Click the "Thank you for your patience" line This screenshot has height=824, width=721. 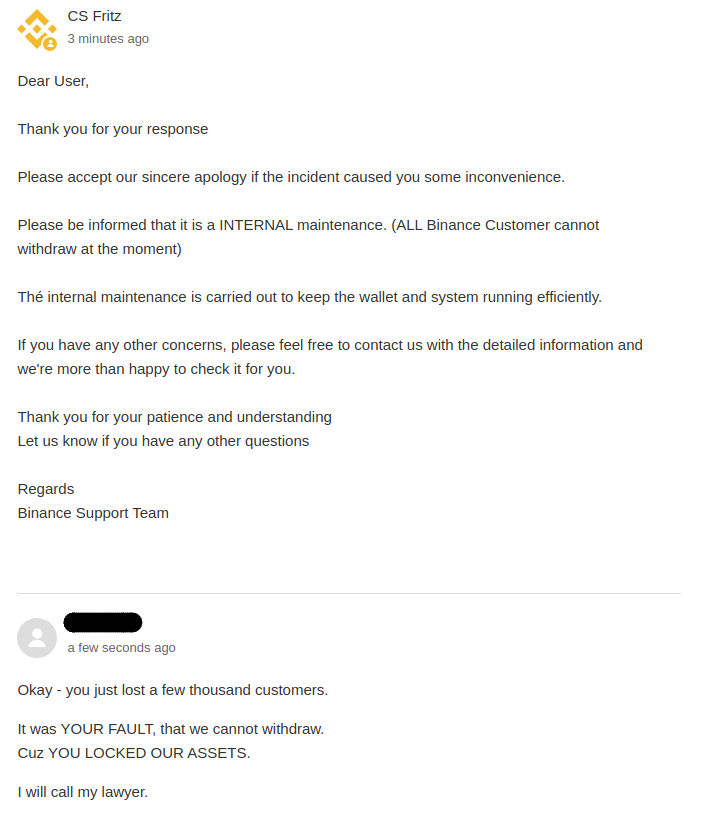(x=174, y=417)
